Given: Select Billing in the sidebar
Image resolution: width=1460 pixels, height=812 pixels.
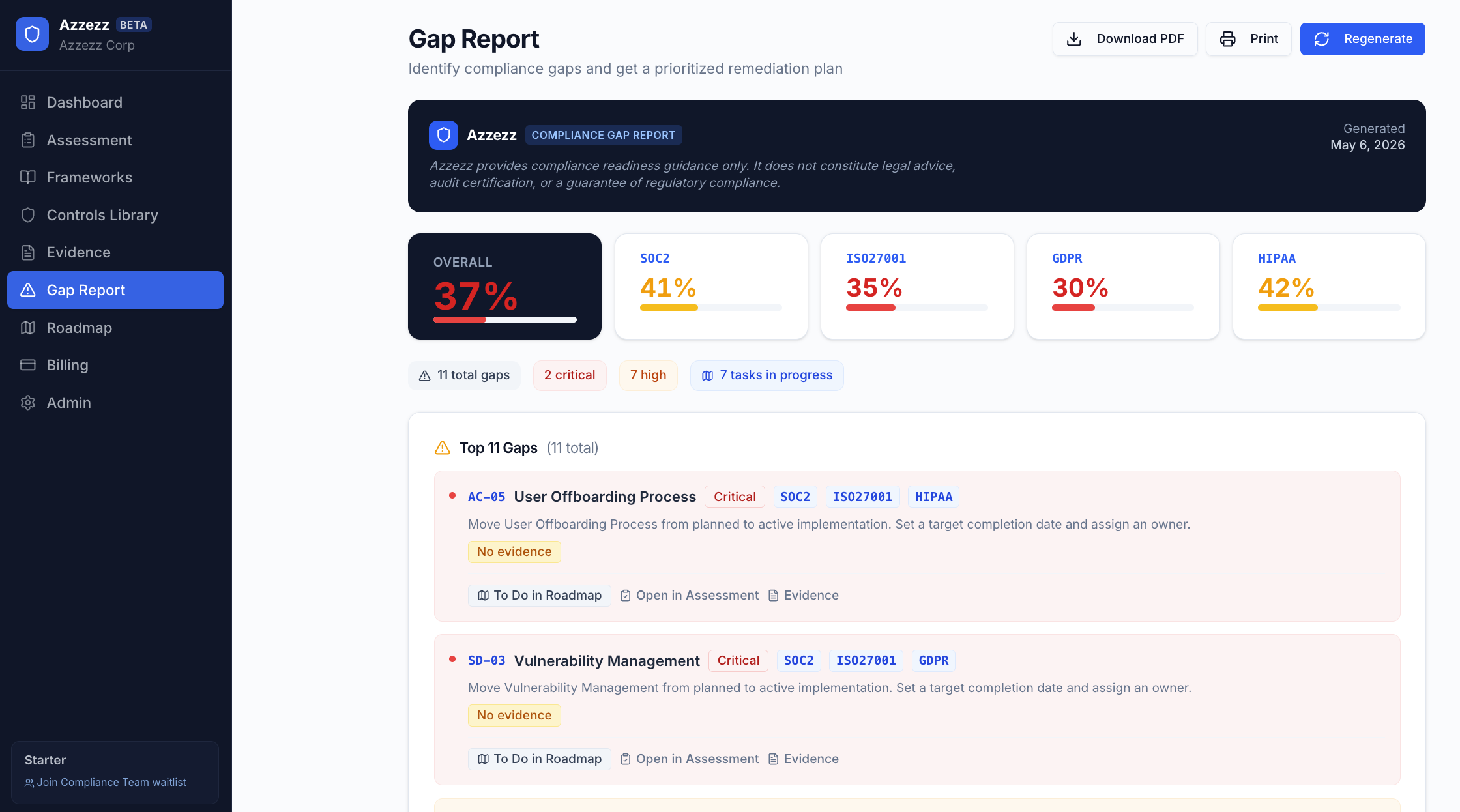Looking at the screenshot, I should tap(115, 365).
